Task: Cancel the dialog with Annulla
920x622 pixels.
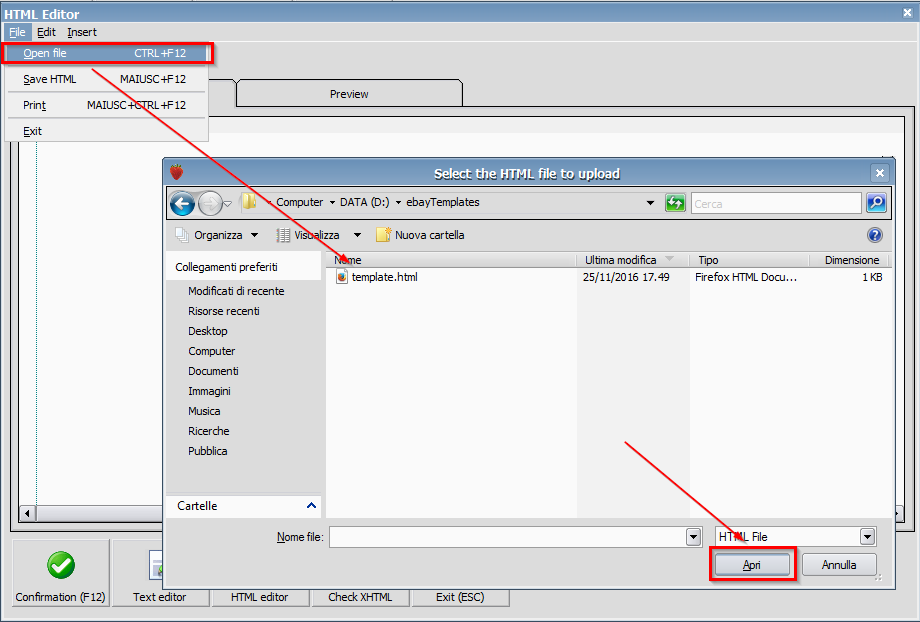Action: point(839,565)
